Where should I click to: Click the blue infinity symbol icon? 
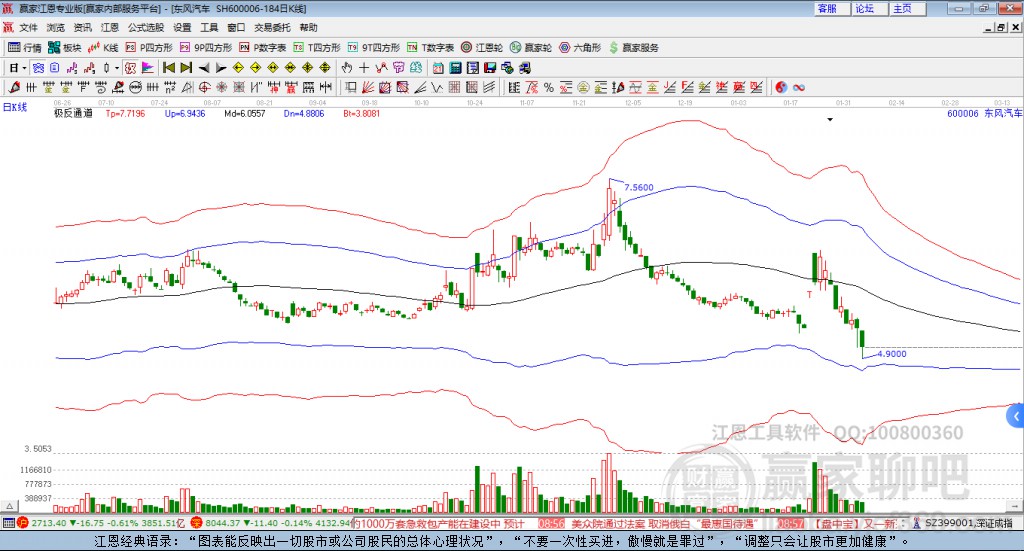pyautogui.click(x=799, y=87)
